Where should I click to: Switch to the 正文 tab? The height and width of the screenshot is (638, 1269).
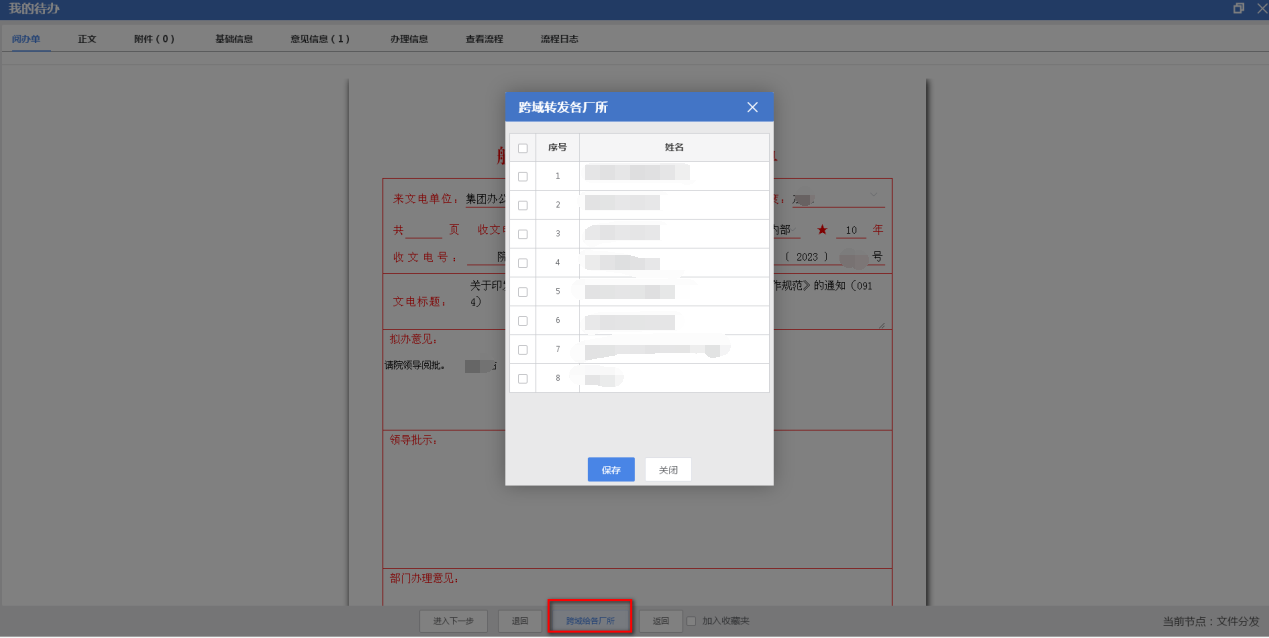coord(87,39)
